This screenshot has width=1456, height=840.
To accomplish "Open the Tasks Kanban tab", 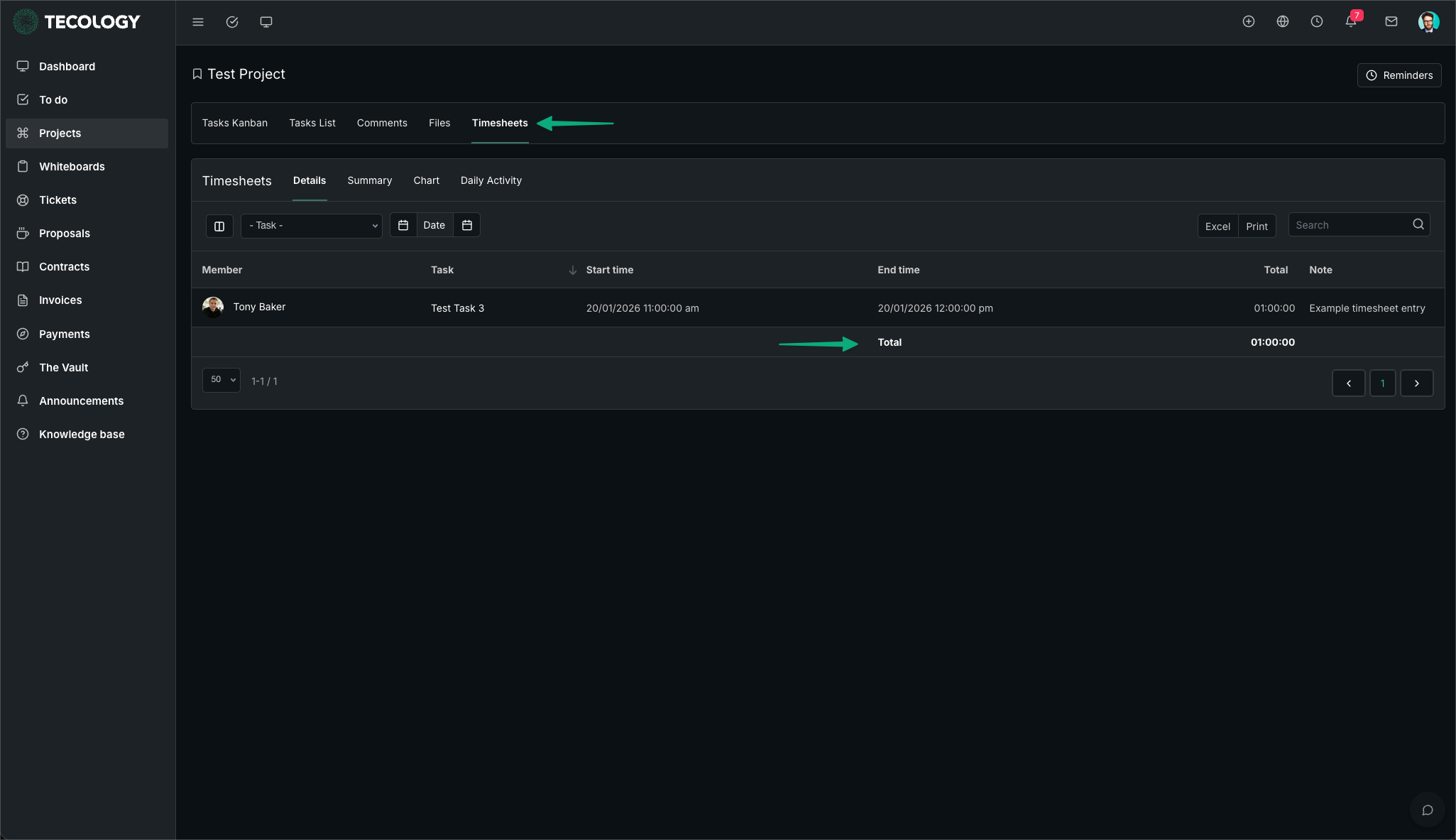I will (x=235, y=123).
